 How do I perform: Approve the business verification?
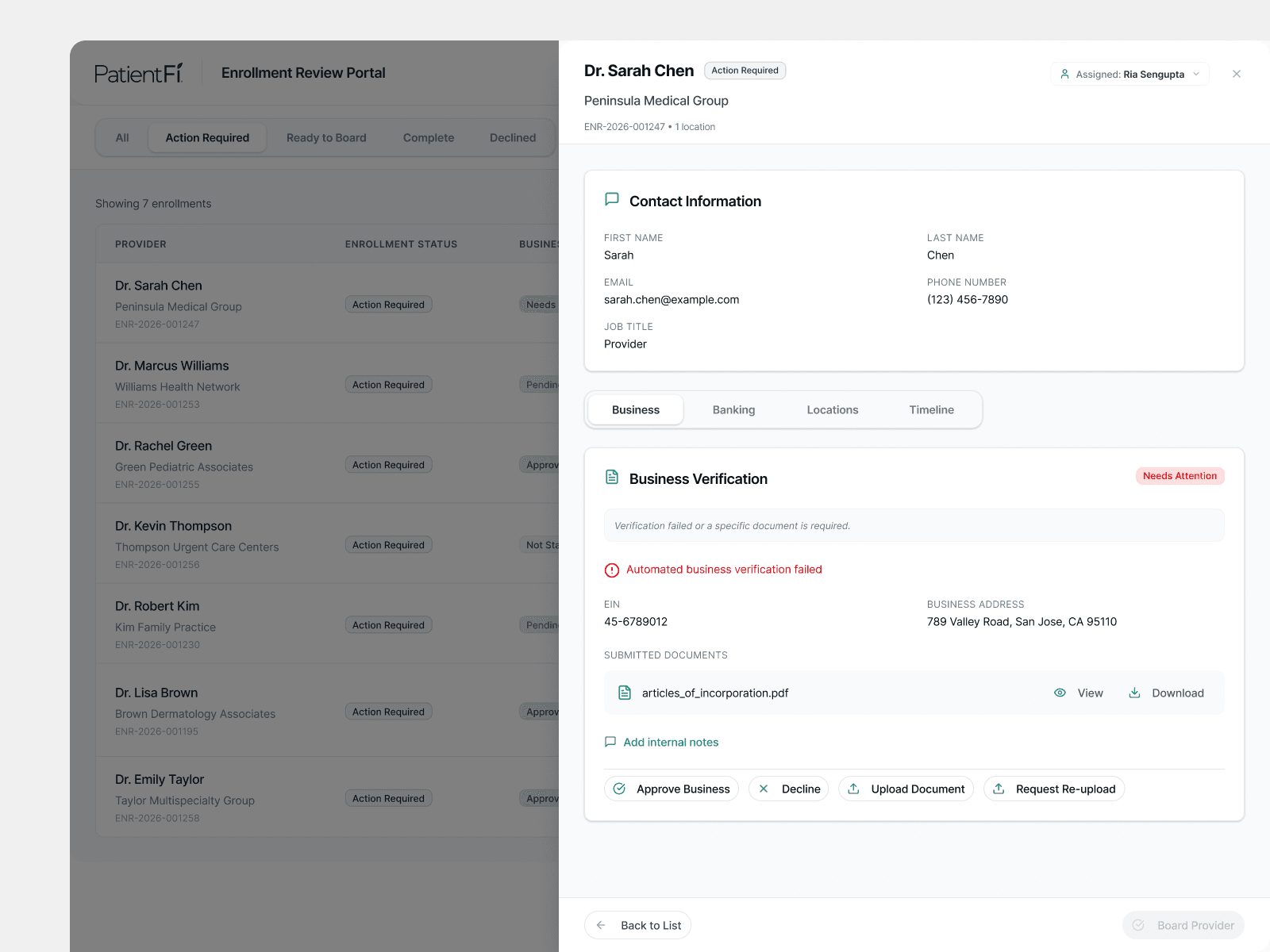[672, 789]
